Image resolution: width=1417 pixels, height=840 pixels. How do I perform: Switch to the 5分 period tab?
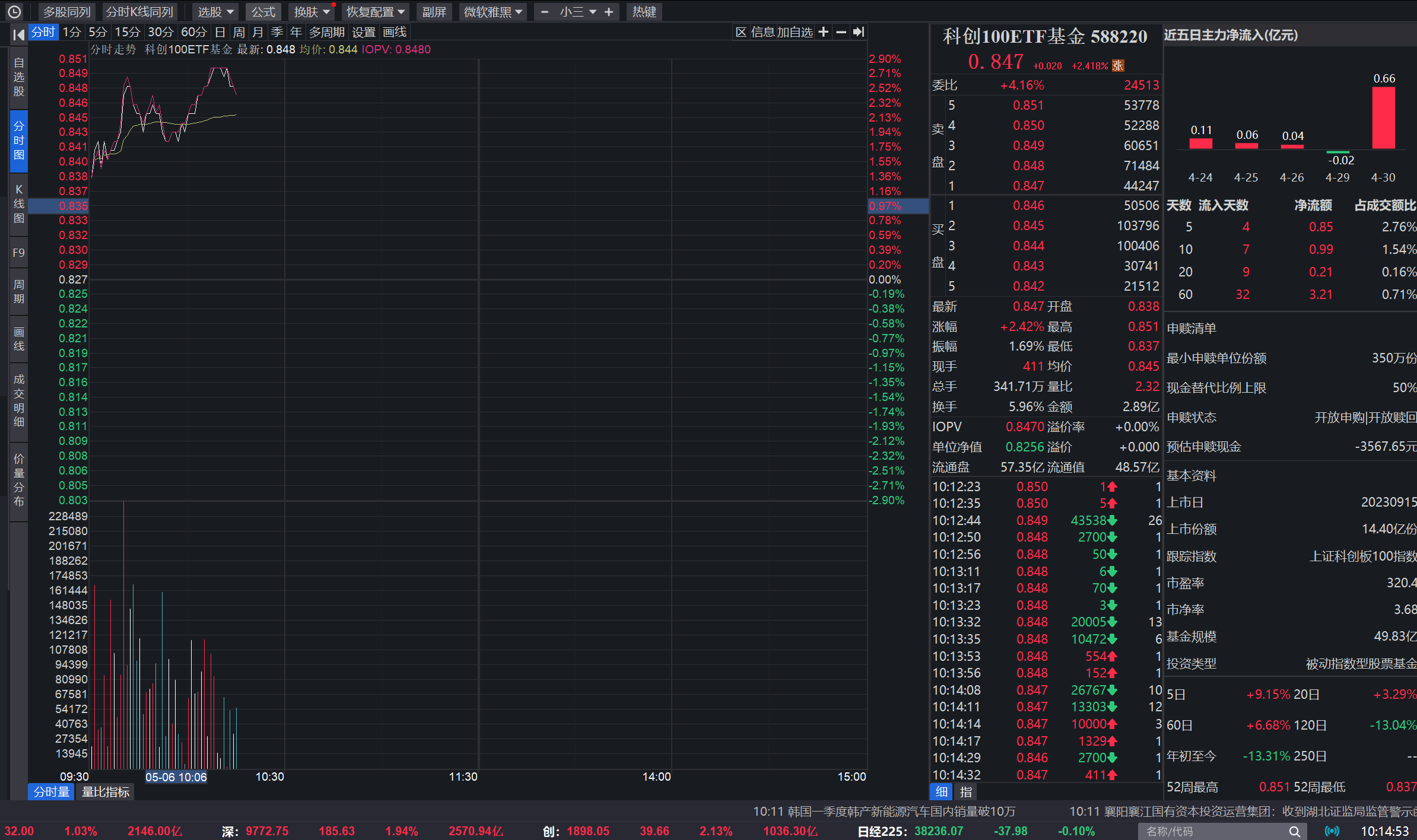[x=98, y=32]
